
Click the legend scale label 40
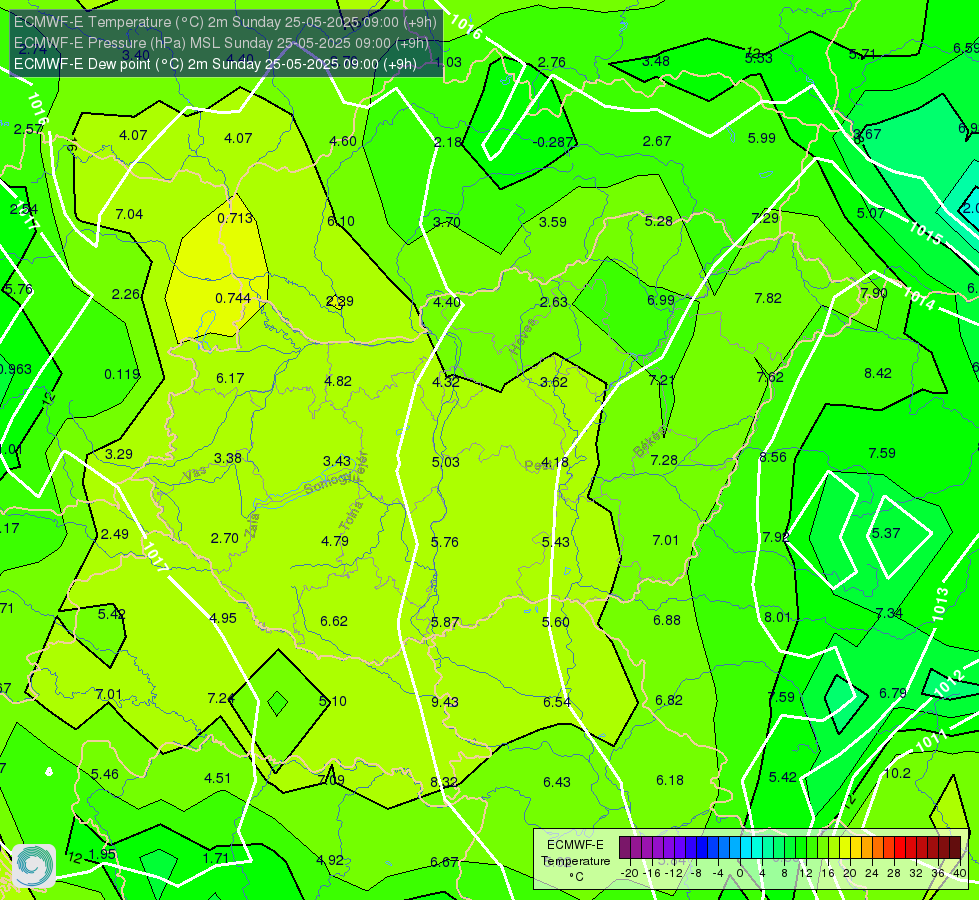(x=960, y=873)
